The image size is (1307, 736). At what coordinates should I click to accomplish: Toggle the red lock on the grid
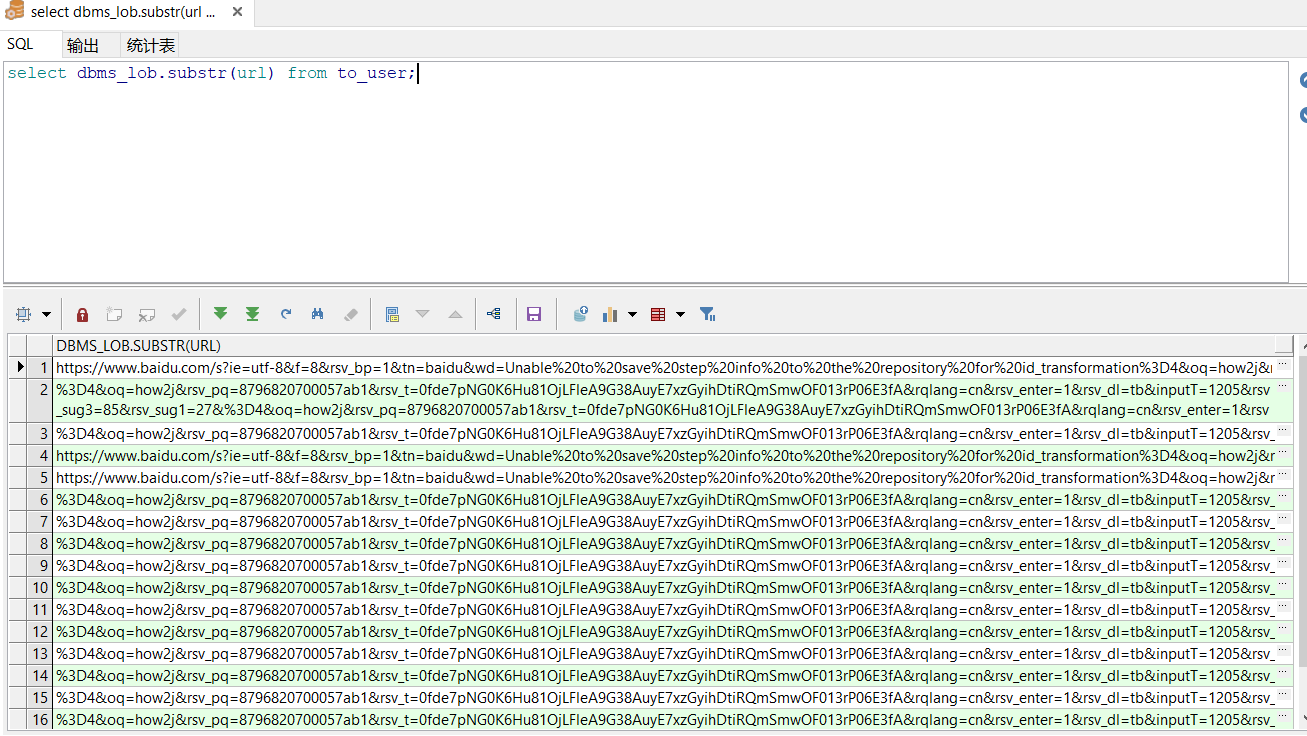tap(81, 314)
